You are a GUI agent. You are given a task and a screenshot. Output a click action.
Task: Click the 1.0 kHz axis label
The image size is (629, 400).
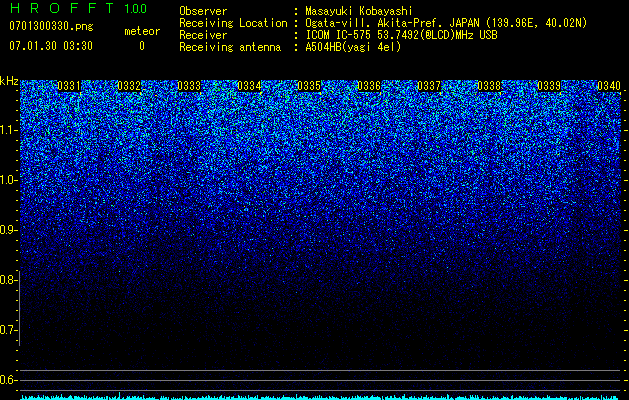click(x=7, y=180)
